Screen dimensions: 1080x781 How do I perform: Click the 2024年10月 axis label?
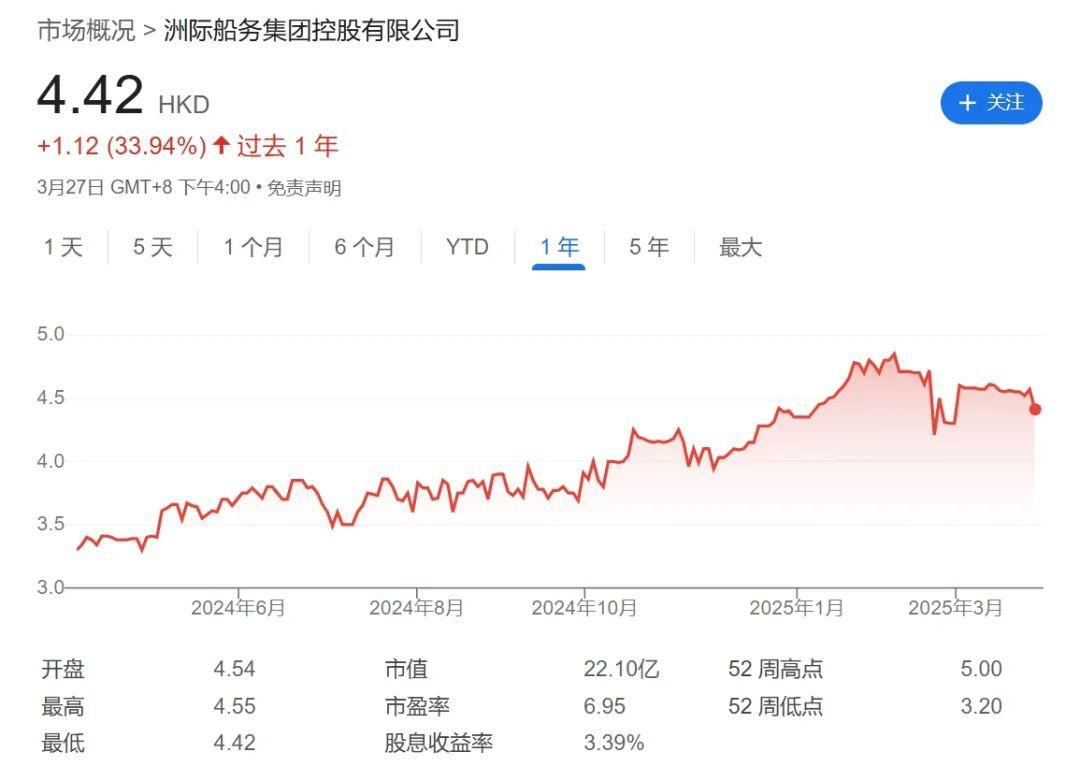pyautogui.click(x=584, y=608)
